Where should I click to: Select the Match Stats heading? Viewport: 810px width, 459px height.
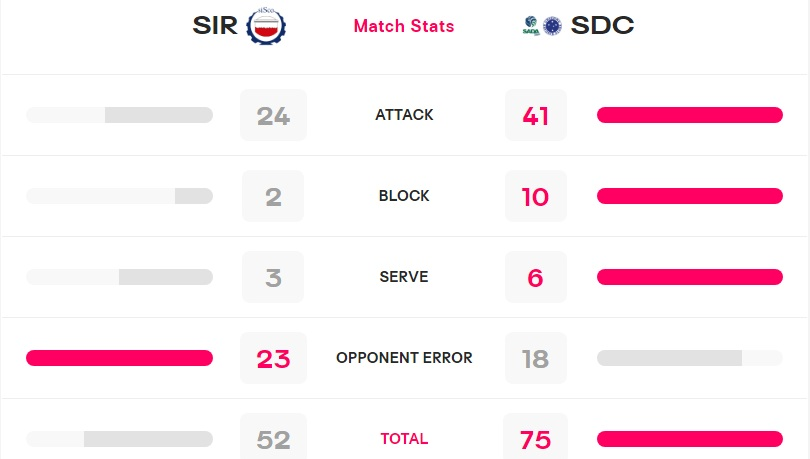tap(404, 26)
